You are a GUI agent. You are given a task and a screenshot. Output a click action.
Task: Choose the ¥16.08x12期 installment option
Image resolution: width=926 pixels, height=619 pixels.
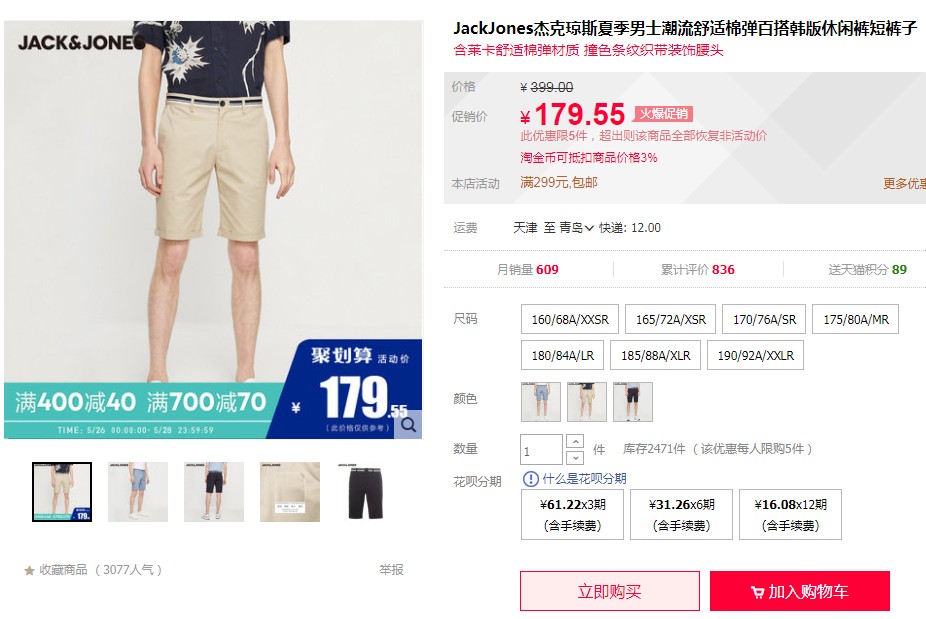(x=790, y=514)
